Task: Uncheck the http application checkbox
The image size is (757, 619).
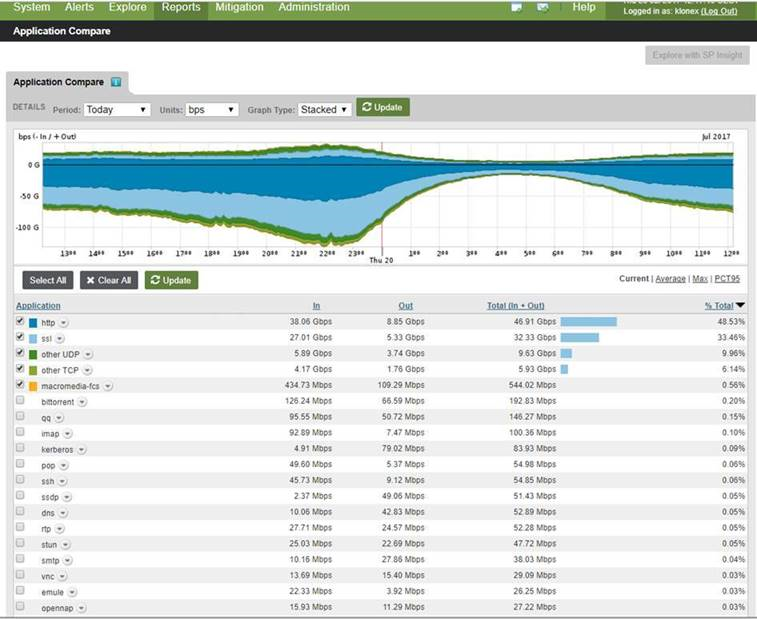Action: pos(21,322)
